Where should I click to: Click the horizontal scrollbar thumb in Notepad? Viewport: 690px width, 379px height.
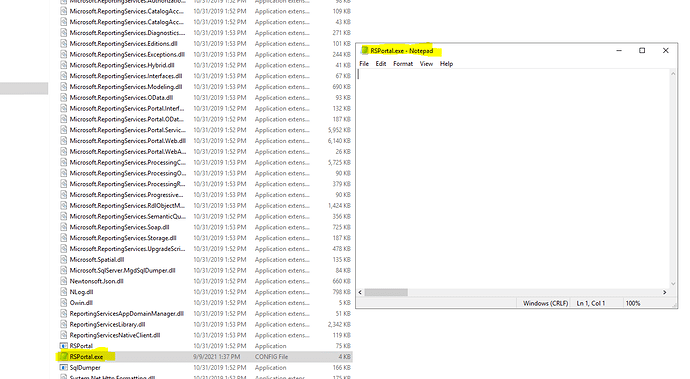pos(386,292)
